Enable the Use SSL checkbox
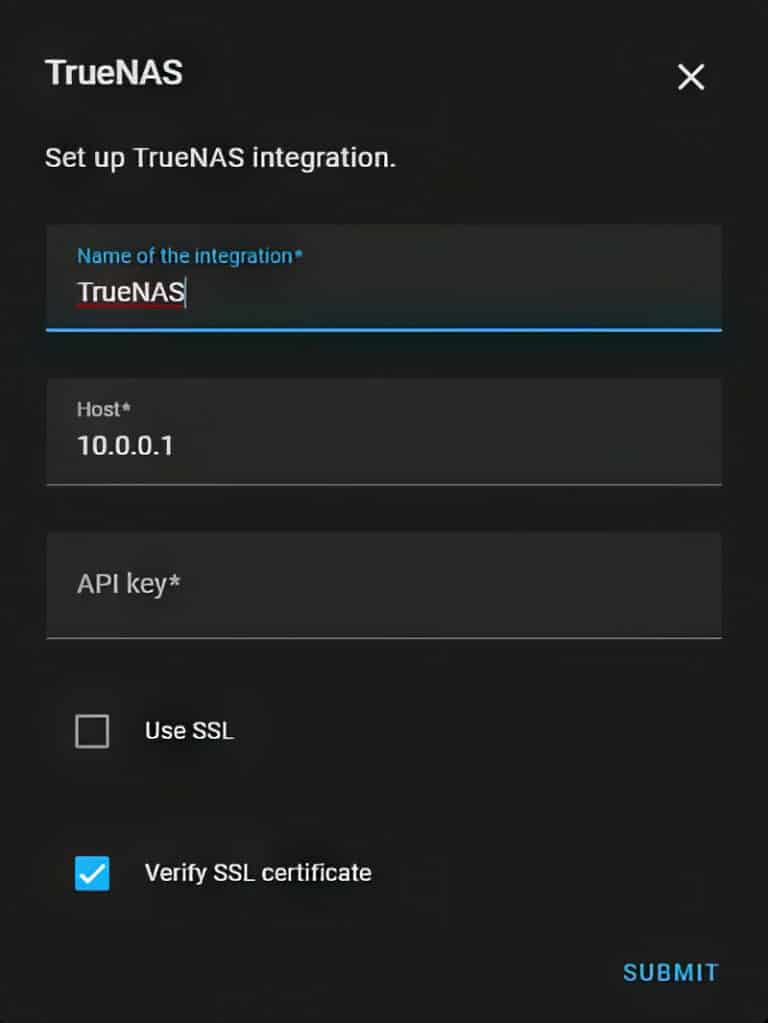The image size is (768, 1023). (x=92, y=731)
